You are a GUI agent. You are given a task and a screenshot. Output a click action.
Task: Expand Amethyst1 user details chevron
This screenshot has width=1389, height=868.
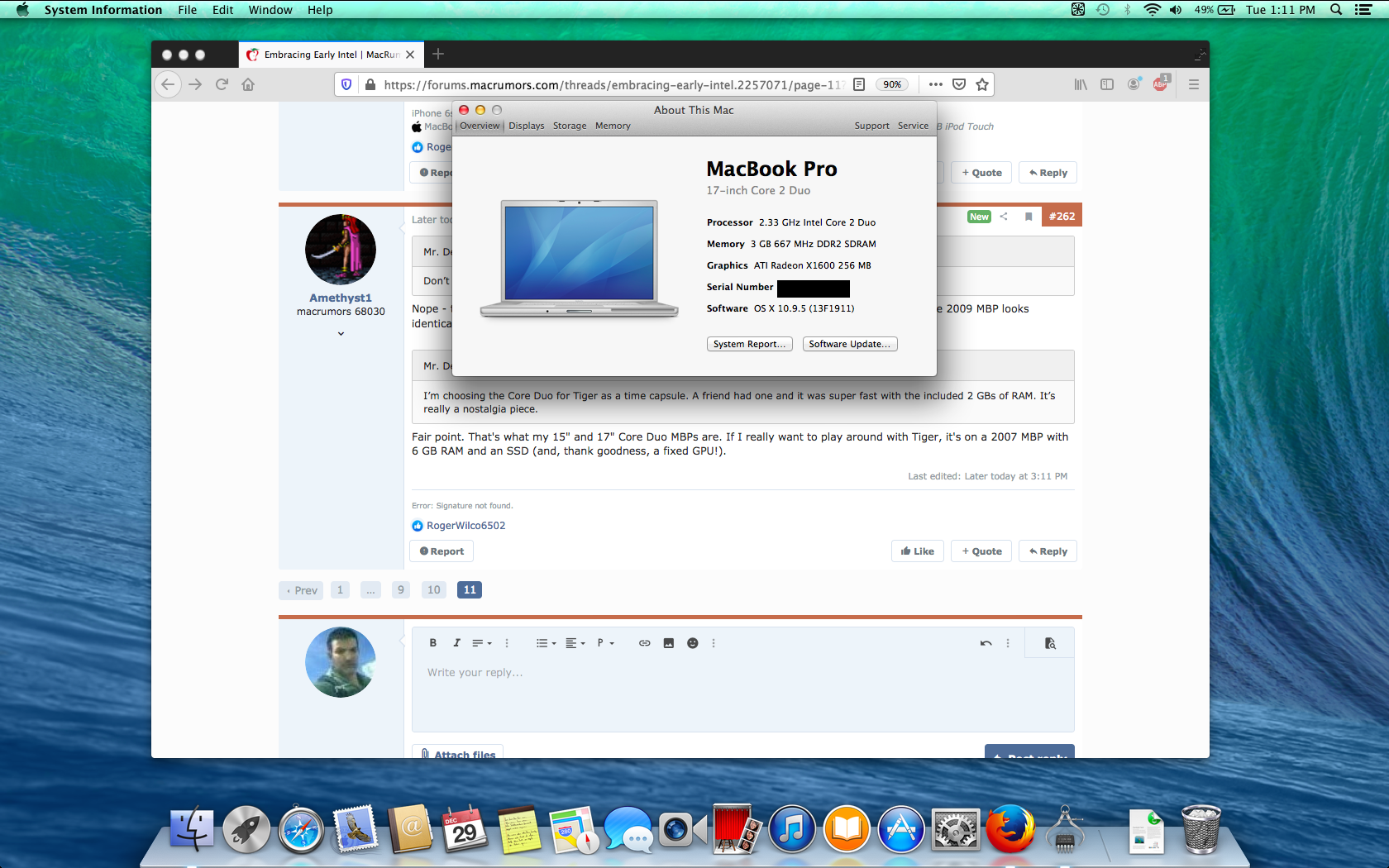click(341, 334)
